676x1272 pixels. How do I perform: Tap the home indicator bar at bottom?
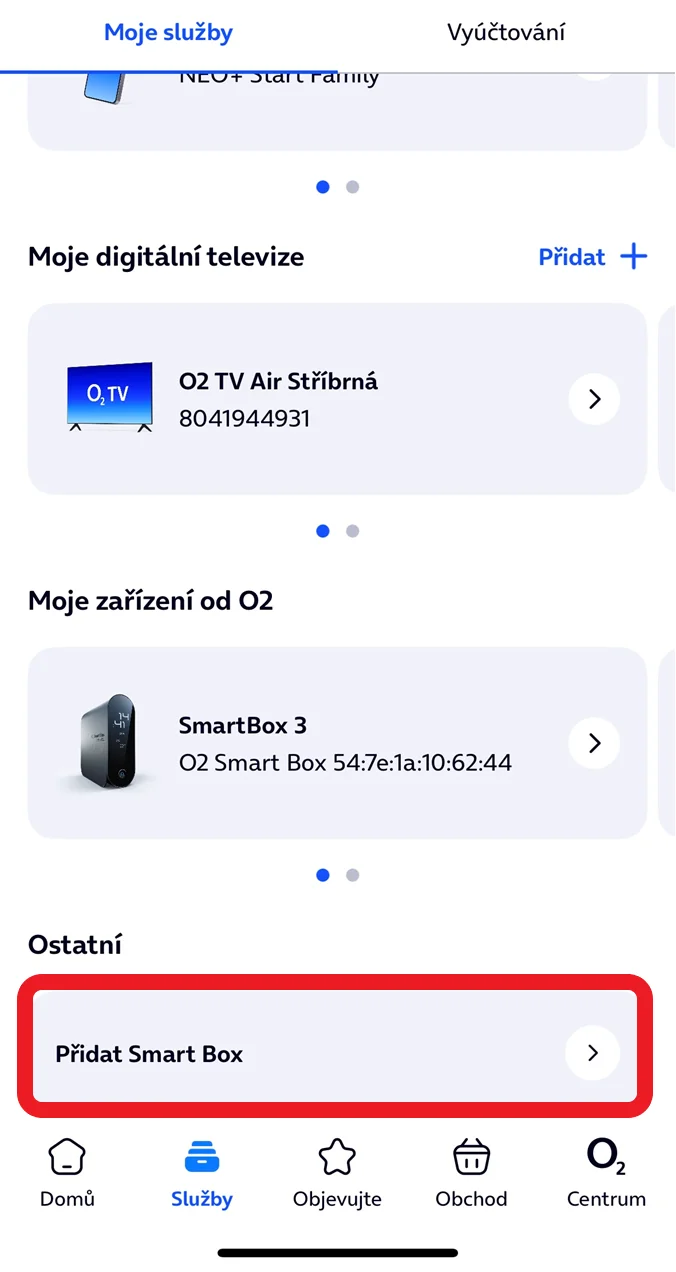338,1251
